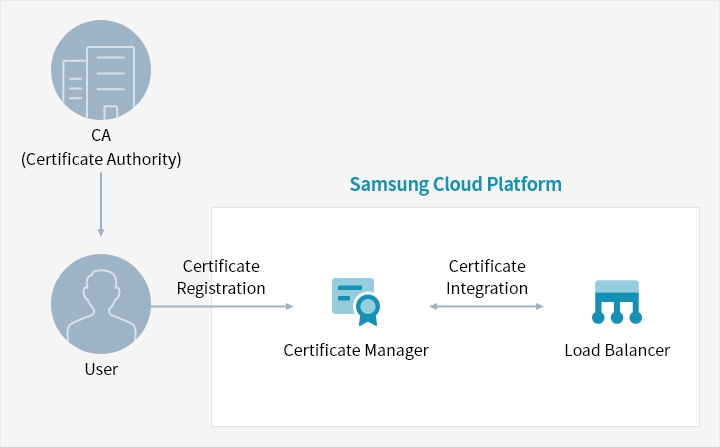Image resolution: width=720 pixels, height=447 pixels.
Task: Click the double-headed arrow before Load Balancer
Action: tap(486, 307)
